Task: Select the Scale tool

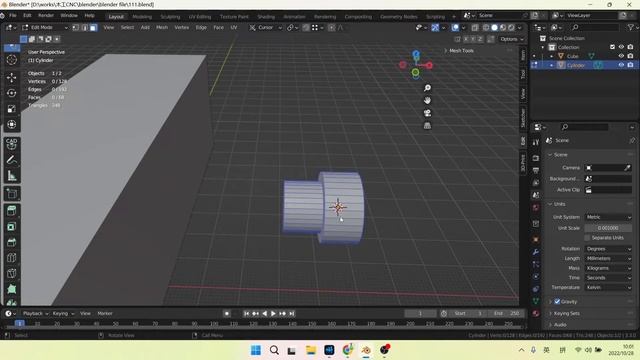Action: click(x=11, y=109)
